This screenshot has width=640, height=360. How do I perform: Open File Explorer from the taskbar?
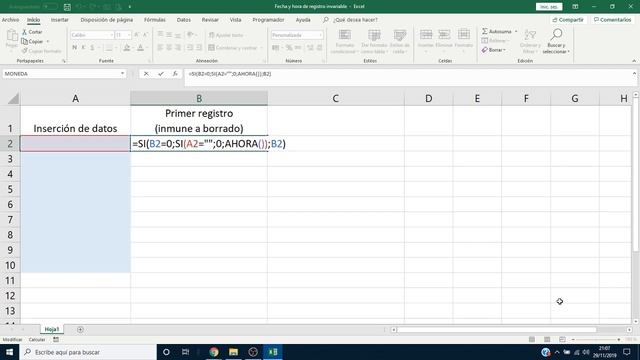click(233, 352)
